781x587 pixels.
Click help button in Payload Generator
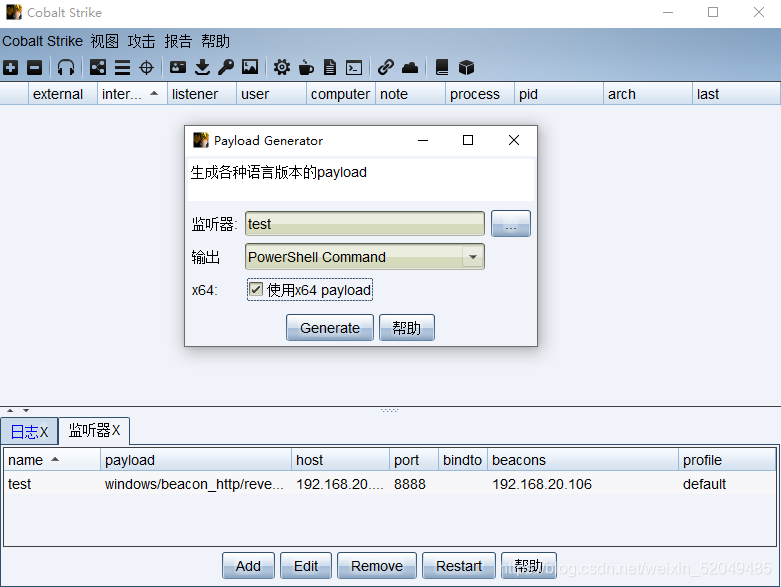406,328
